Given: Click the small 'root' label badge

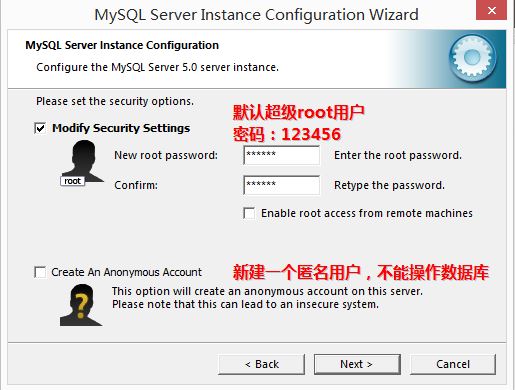Looking at the screenshot, I should [x=72, y=181].
